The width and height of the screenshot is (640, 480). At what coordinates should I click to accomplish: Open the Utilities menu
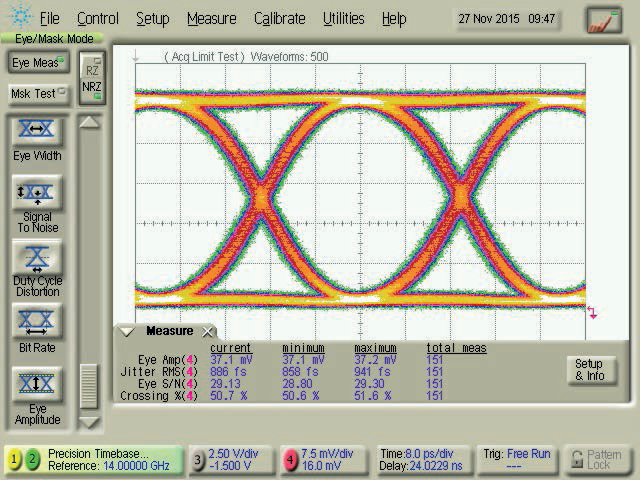click(x=343, y=18)
